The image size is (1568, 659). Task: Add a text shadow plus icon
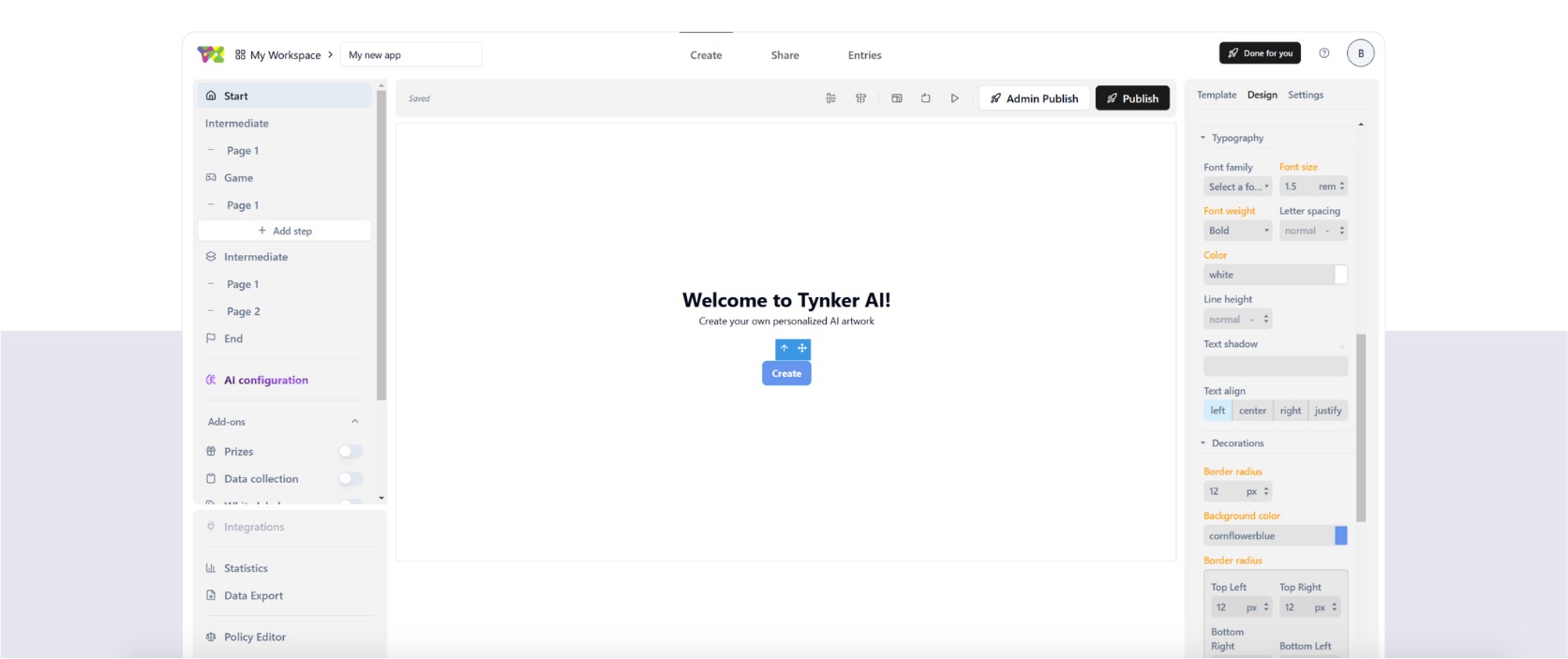pos(1342,346)
